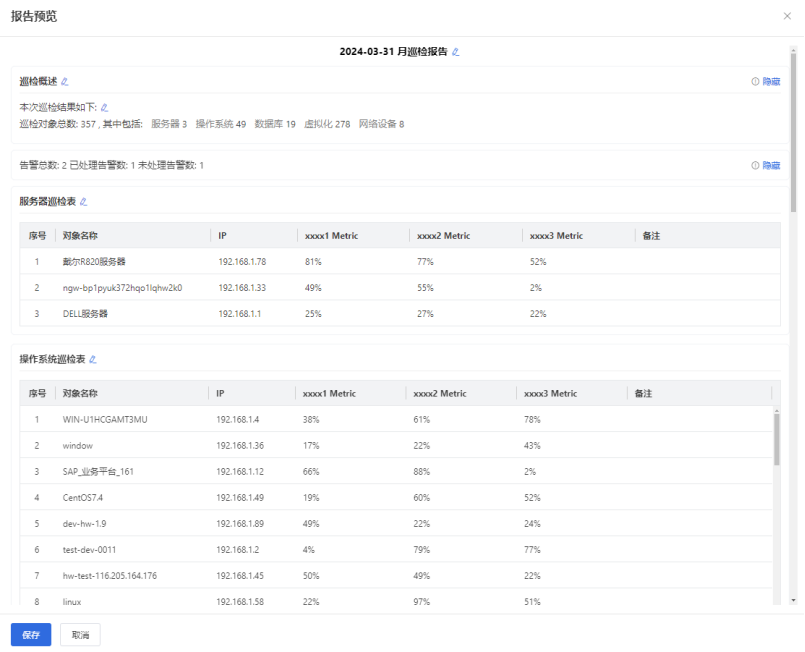Click IP 192.168.1.1 in server table

[x=240, y=314]
